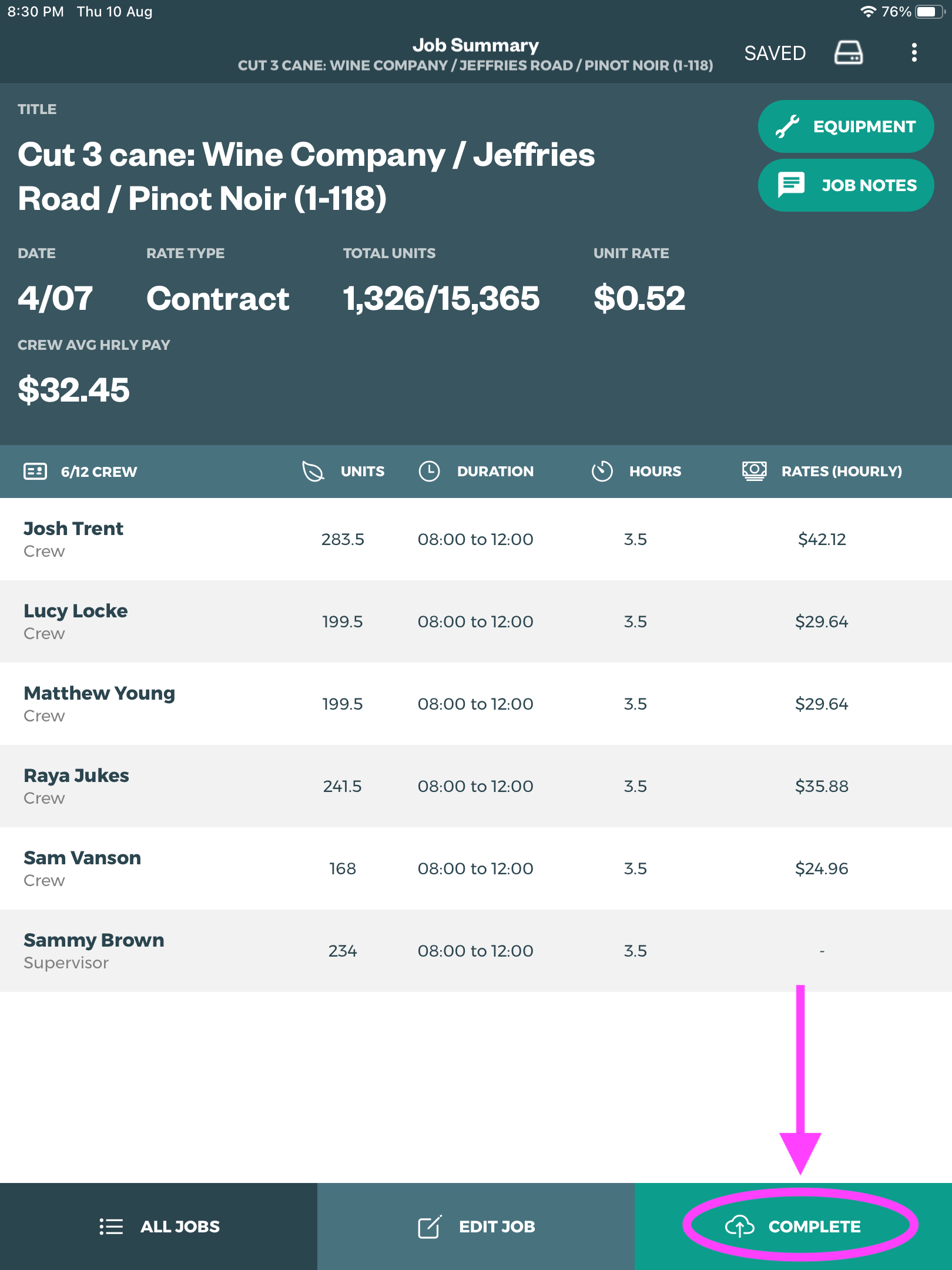The width and height of the screenshot is (952, 1270).
Task: Tap the storage drive icon in header
Action: click(848, 53)
